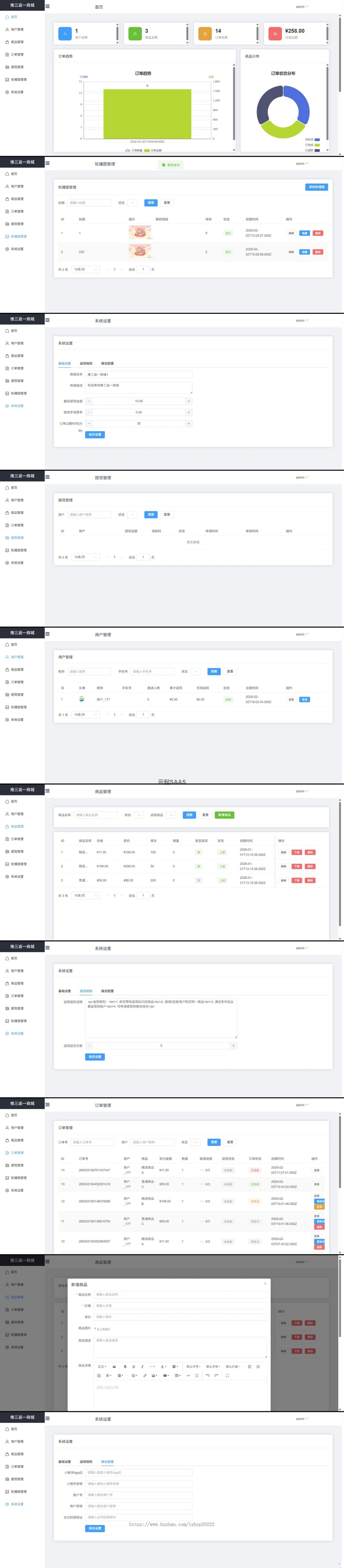Click the green 新增商品 button in 商品管理
Screen dimensions: 344x1568
225,814
